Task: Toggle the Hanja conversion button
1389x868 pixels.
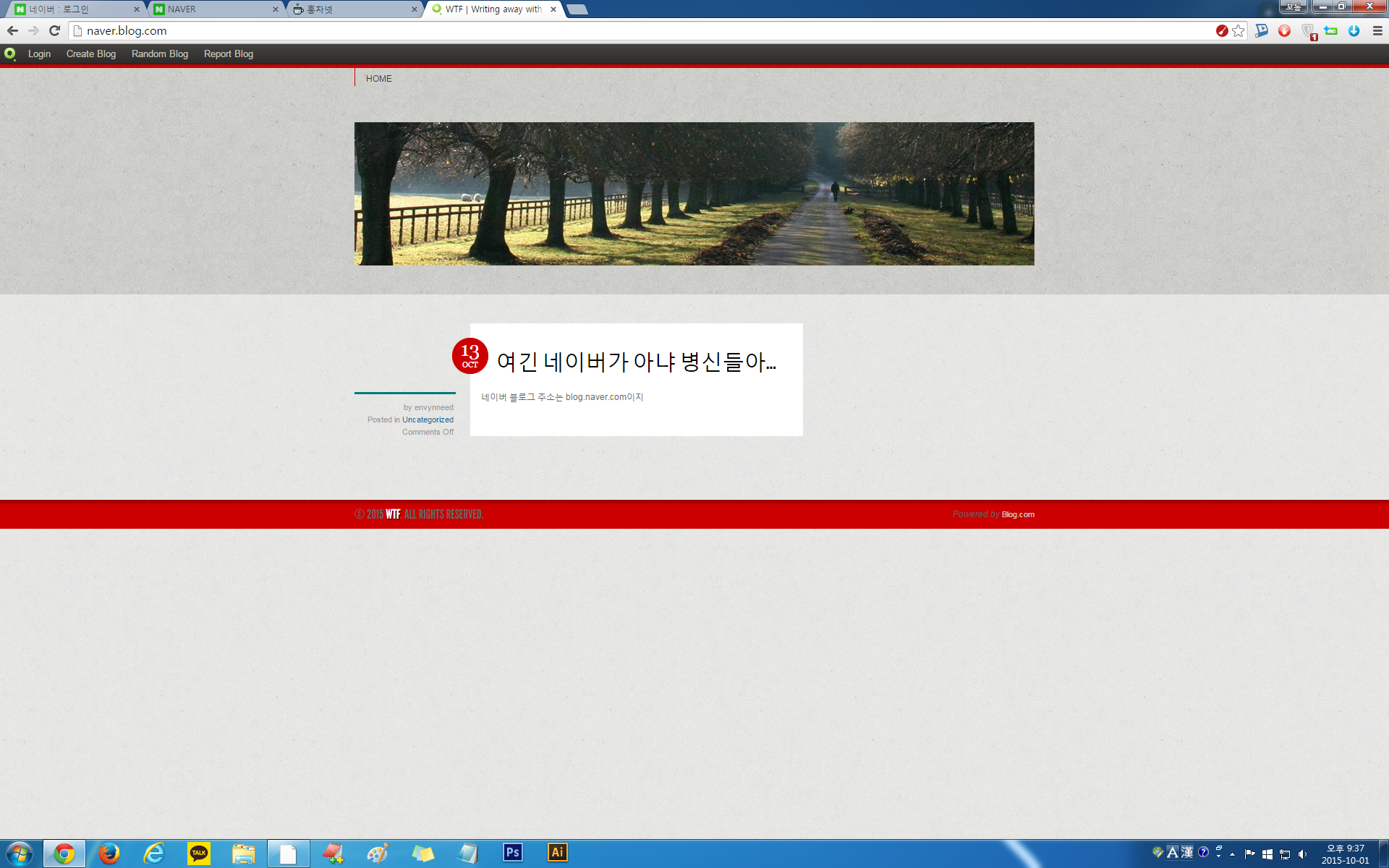Action: (x=1187, y=852)
